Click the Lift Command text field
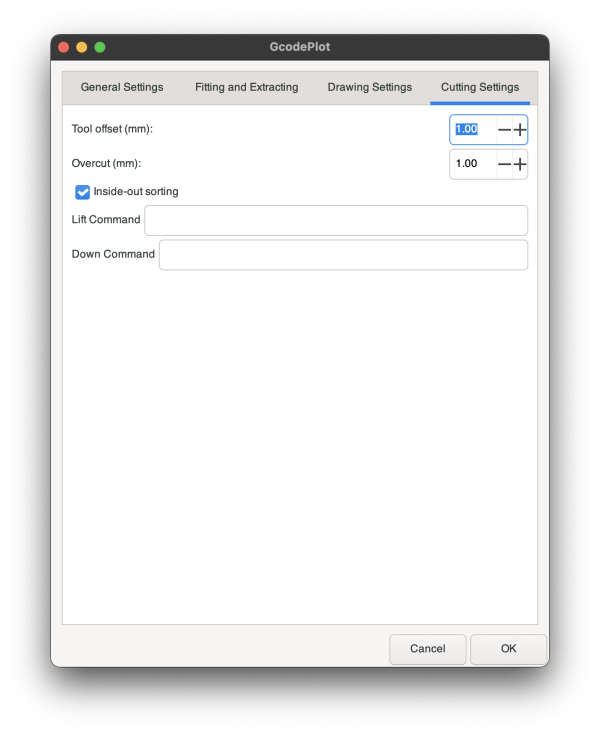The height and width of the screenshot is (734, 600). 336,220
